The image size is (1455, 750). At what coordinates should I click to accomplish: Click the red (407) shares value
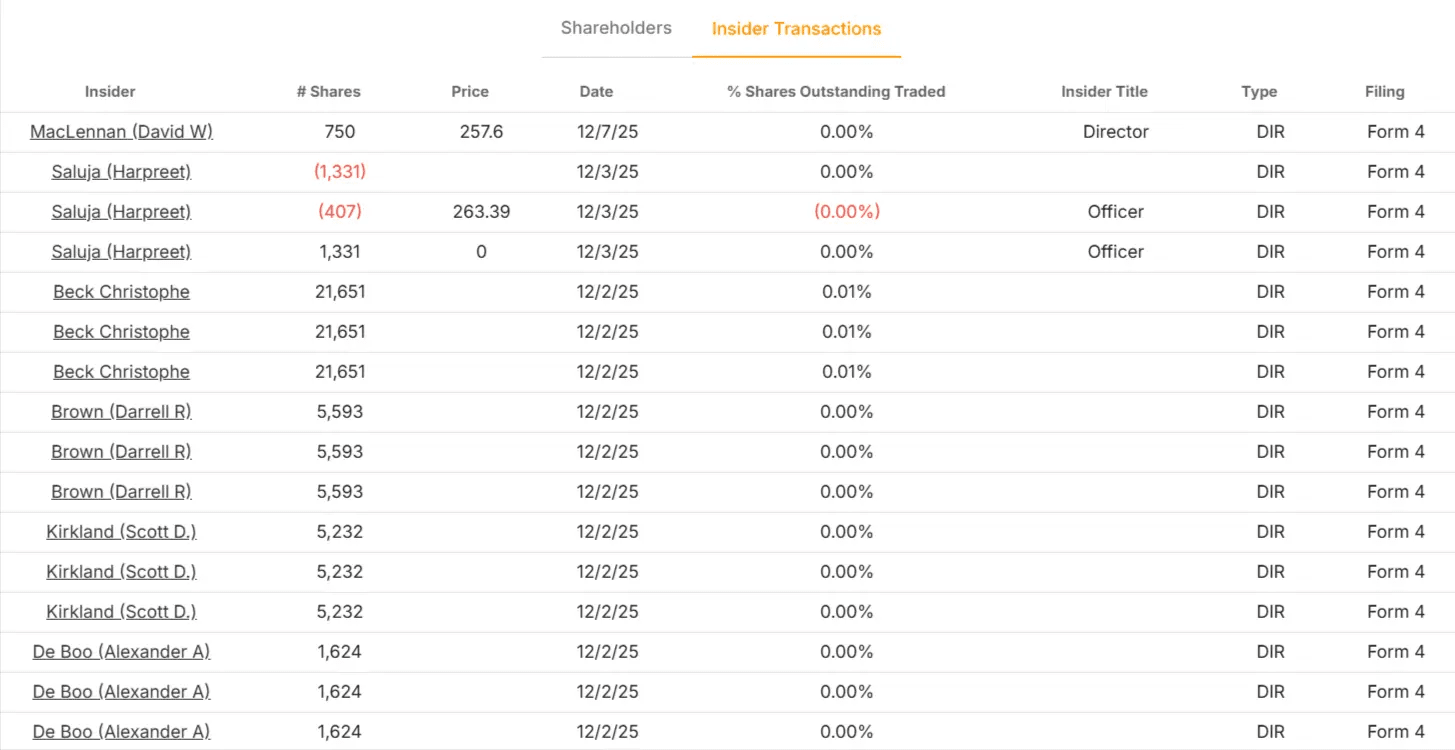tap(340, 212)
